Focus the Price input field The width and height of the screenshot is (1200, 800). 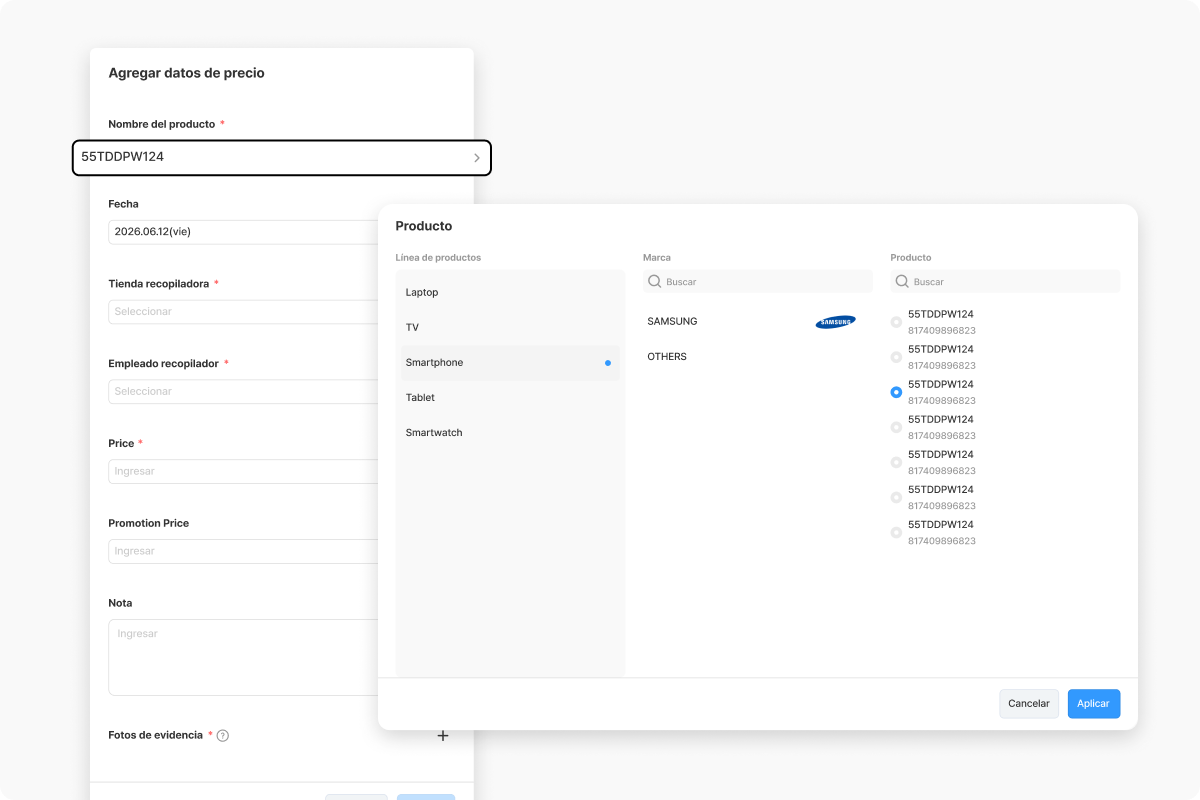(243, 471)
